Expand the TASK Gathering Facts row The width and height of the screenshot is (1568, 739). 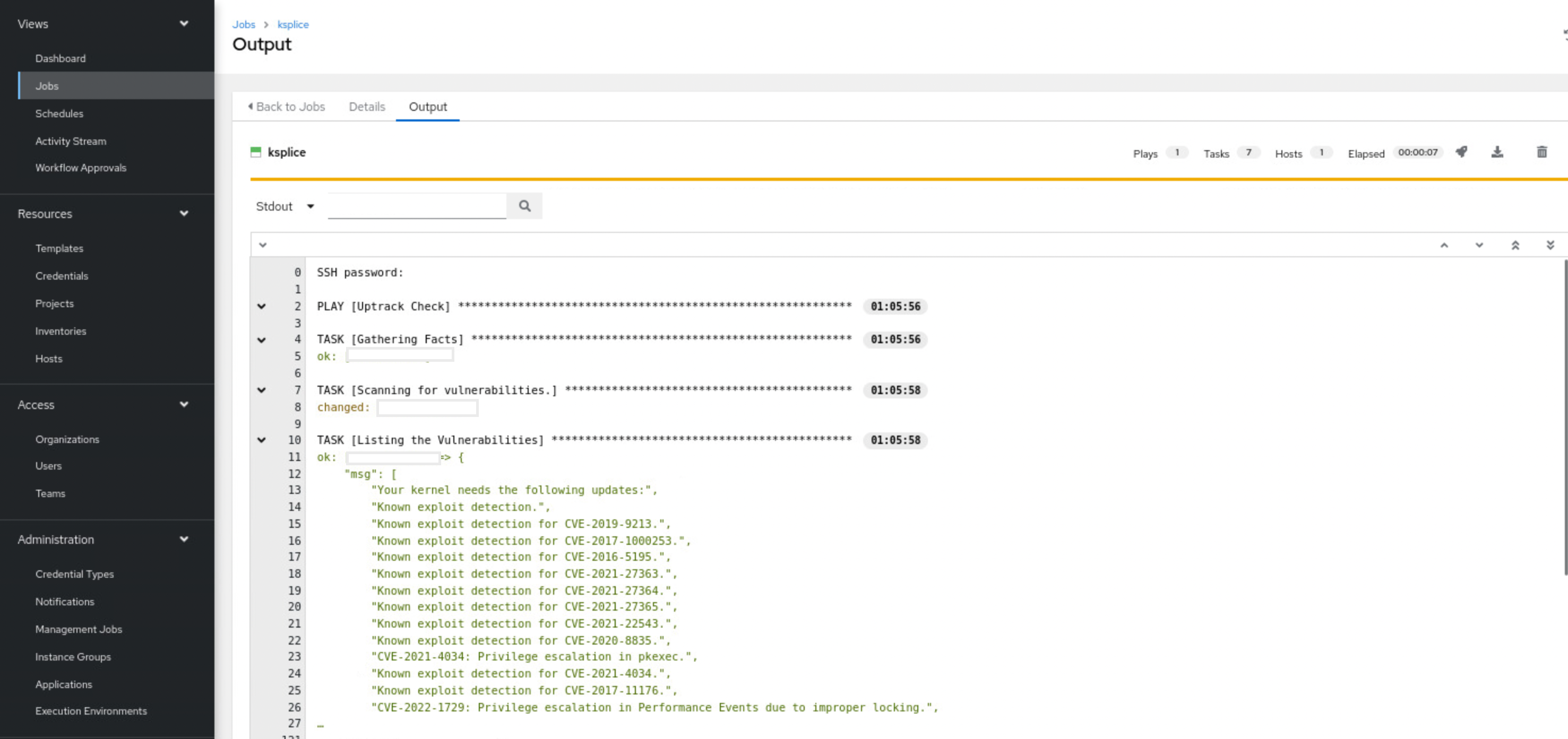coord(261,339)
